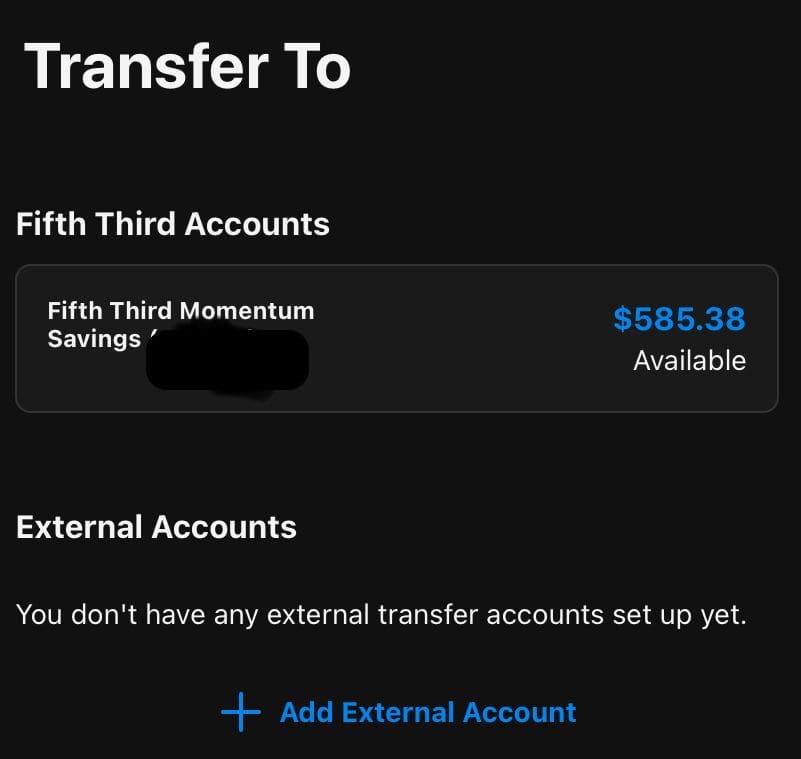The height and width of the screenshot is (759, 801).
Task: Click the External Accounts section header
Action: (x=155, y=527)
